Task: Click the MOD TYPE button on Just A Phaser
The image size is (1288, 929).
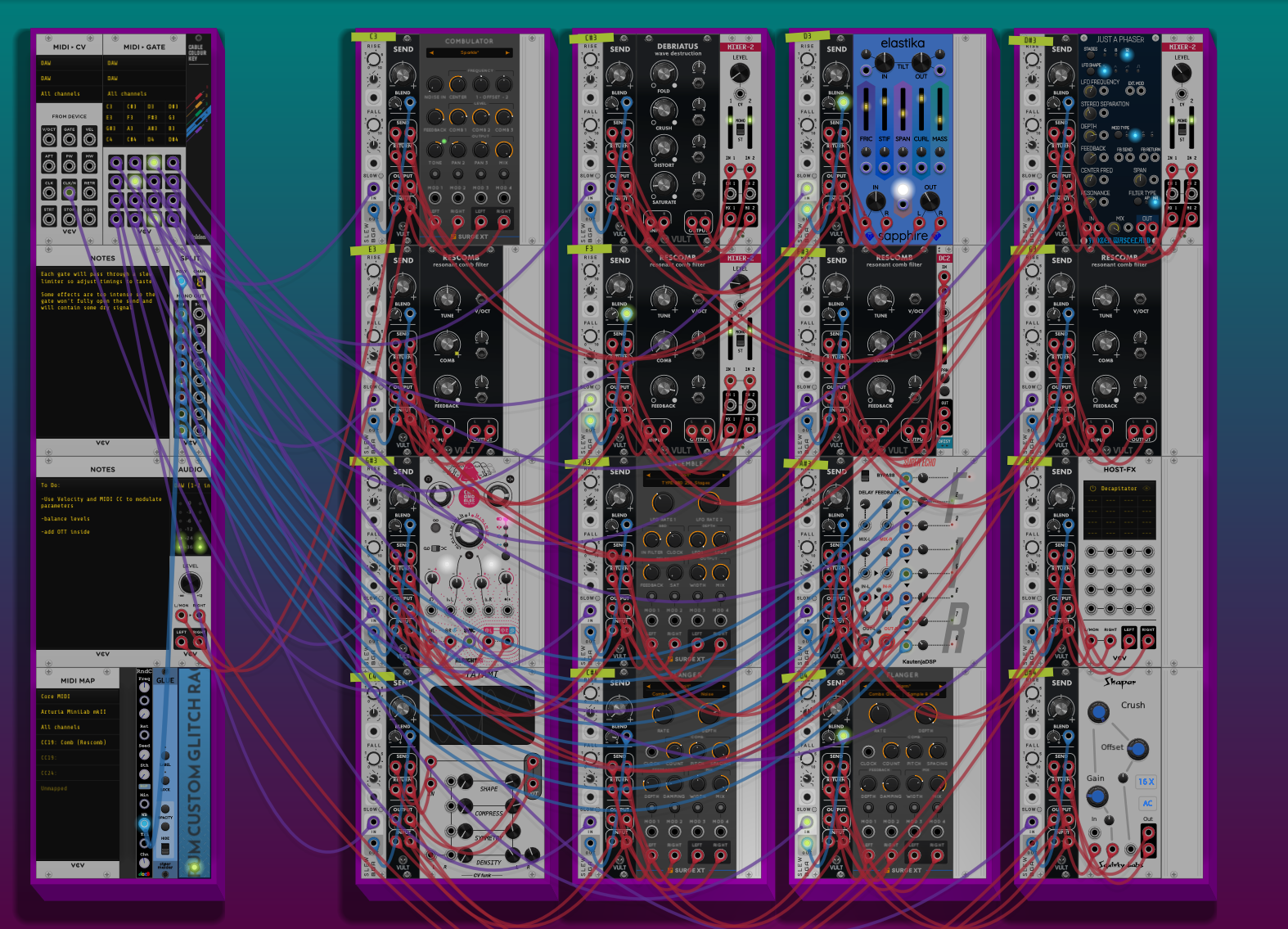Action: click(x=1119, y=135)
